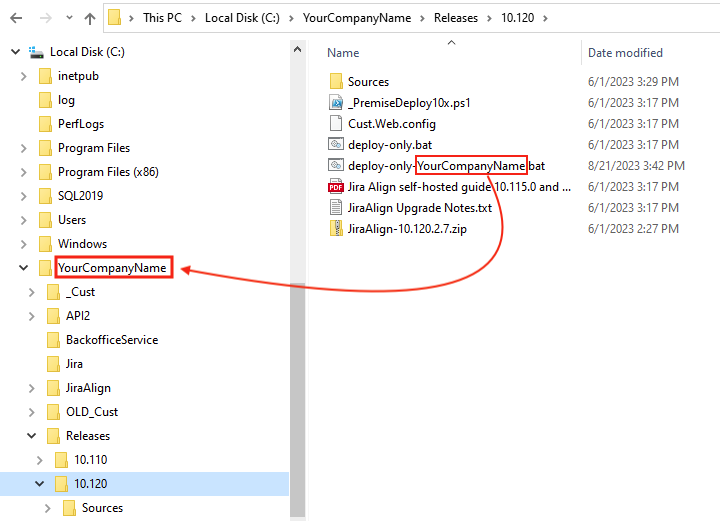Select the inetpub folder icon in tree
720x521 pixels.
[x=45, y=76]
